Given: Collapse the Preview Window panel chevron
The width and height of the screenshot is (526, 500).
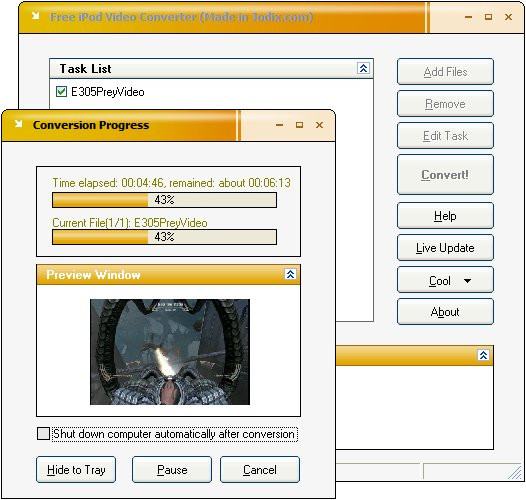Looking at the screenshot, I should coord(291,274).
